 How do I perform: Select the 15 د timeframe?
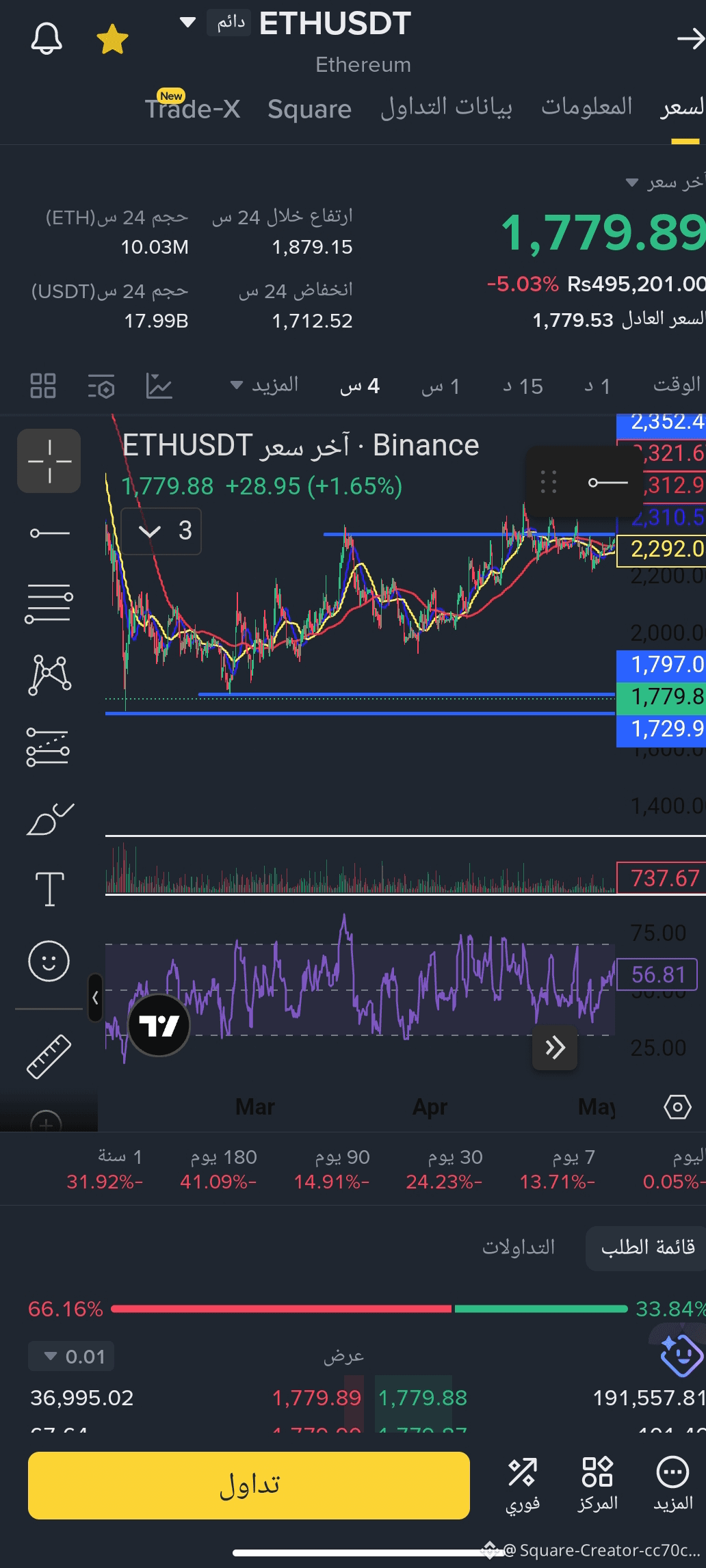[x=523, y=387]
